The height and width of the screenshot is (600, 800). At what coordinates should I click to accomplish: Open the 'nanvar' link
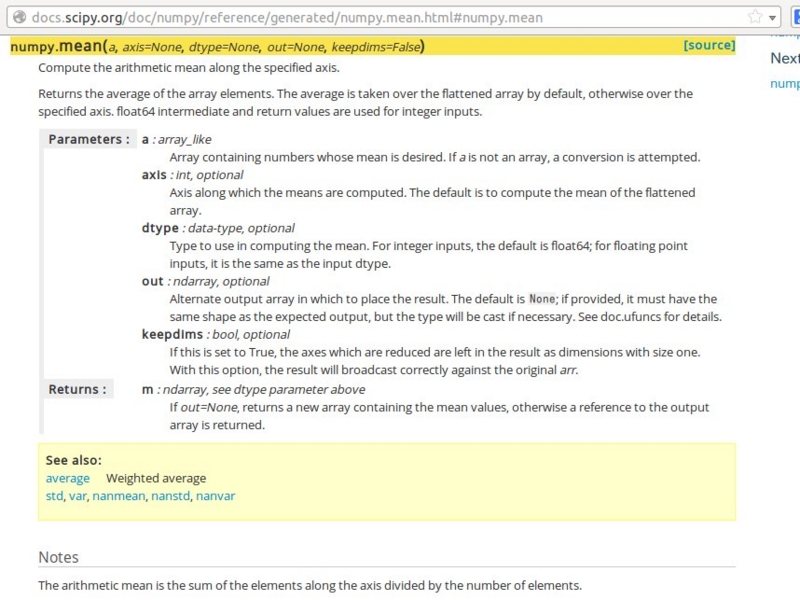click(x=215, y=496)
